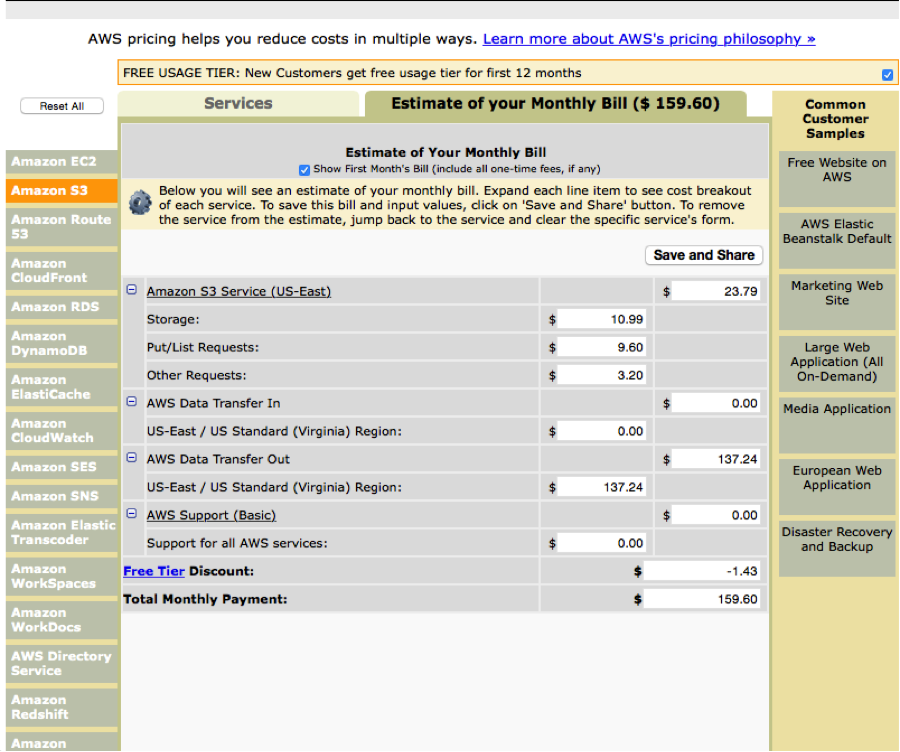
Task: Toggle Show First Month's Bill checkbox
Action: point(304,170)
